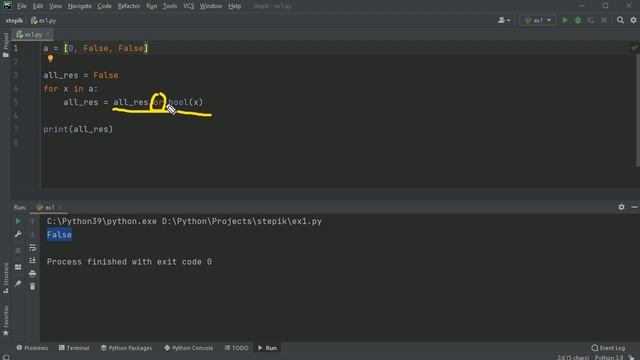Click the intention lightbulb in editor
Viewport: 640px width, 360px height.
50,58
